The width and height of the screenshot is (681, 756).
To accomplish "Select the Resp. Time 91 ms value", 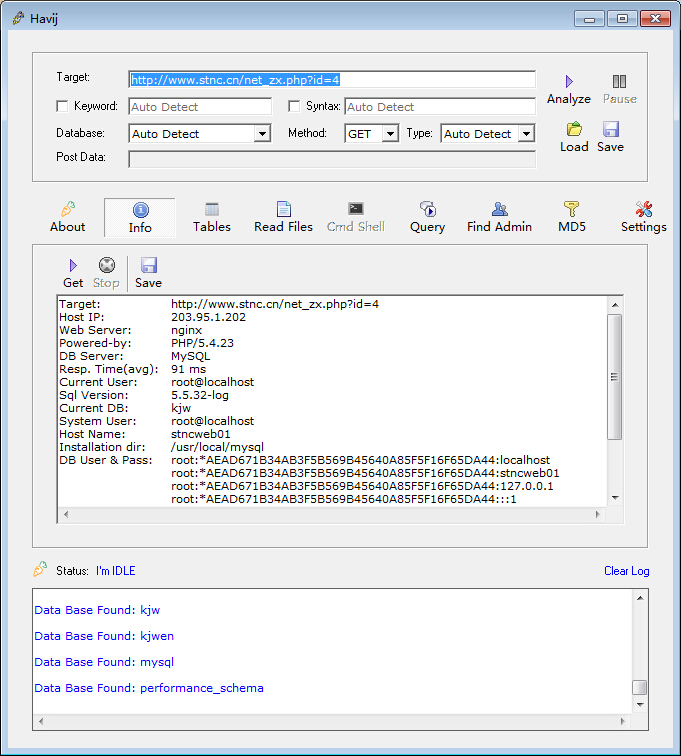I will [x=188, y=369].
